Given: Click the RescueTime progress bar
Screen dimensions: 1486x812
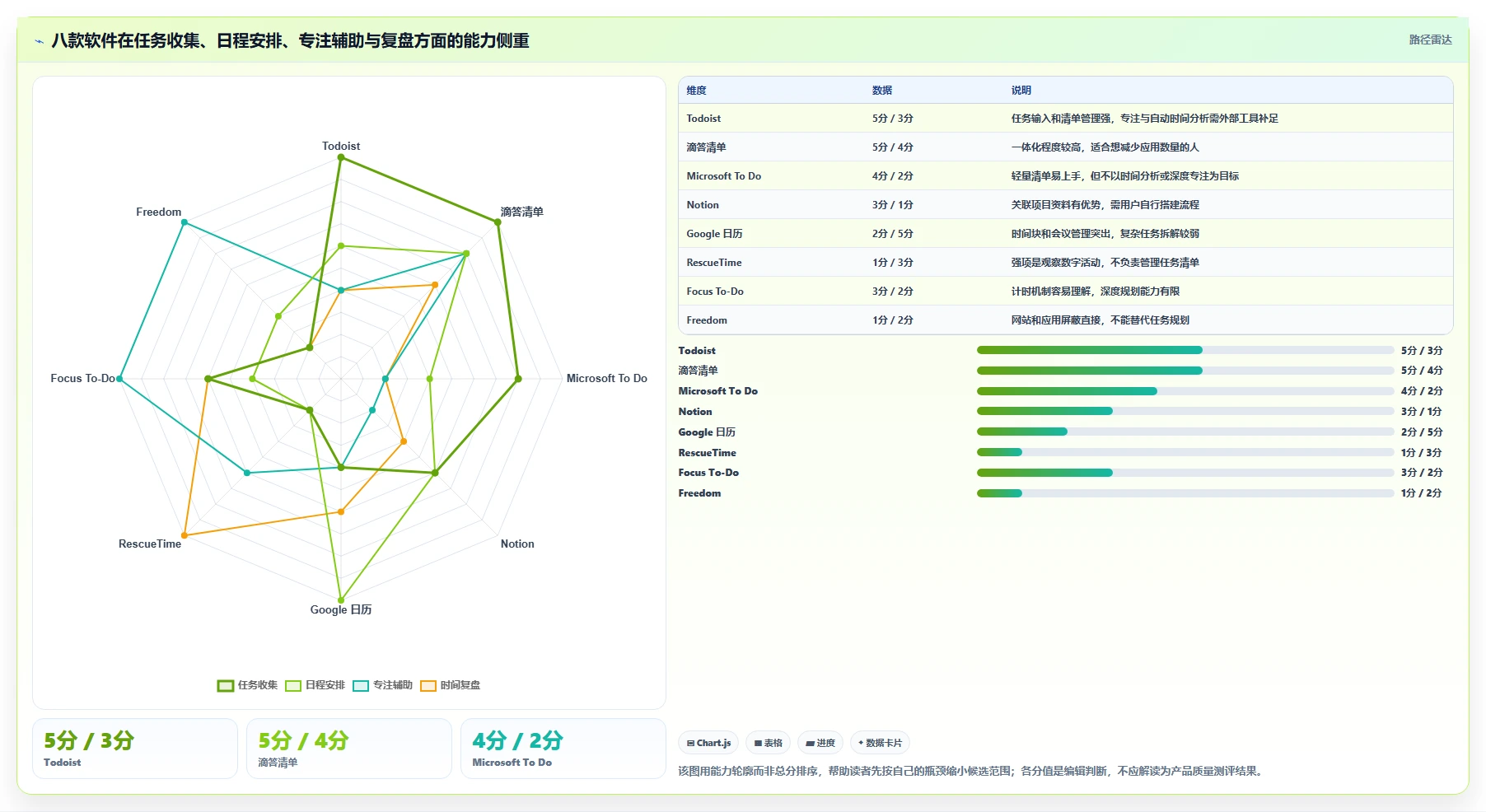Looking at the screenshot, I should pyautogui.click(x=1185, y=452).
